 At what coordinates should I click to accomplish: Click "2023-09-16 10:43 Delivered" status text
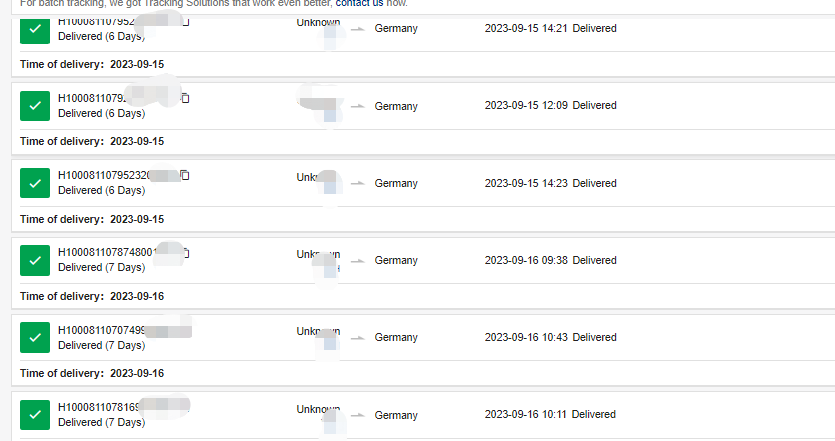[550, 337]
